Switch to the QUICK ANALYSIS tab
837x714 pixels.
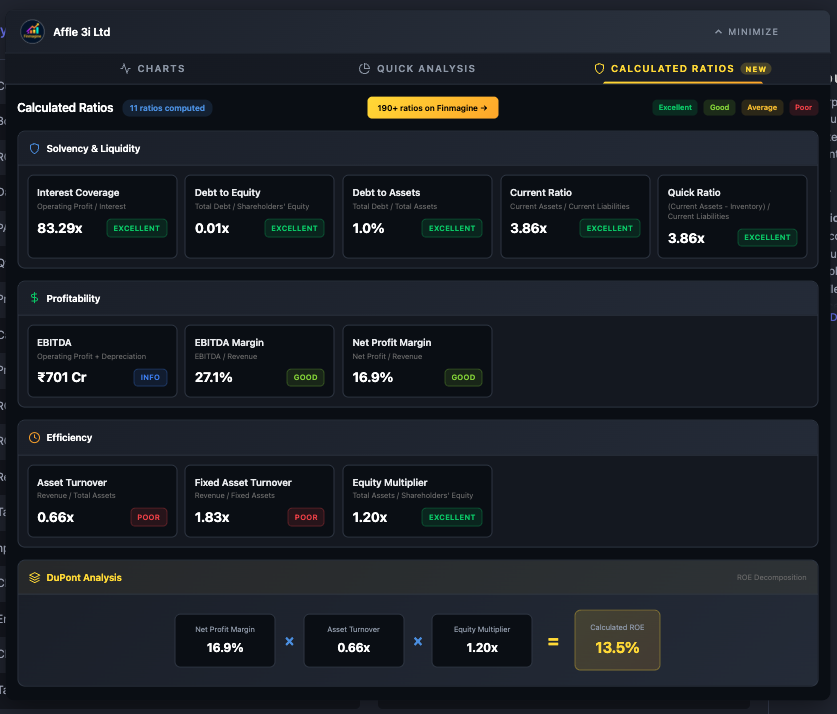pyautogui.click(x=417, y=69)
